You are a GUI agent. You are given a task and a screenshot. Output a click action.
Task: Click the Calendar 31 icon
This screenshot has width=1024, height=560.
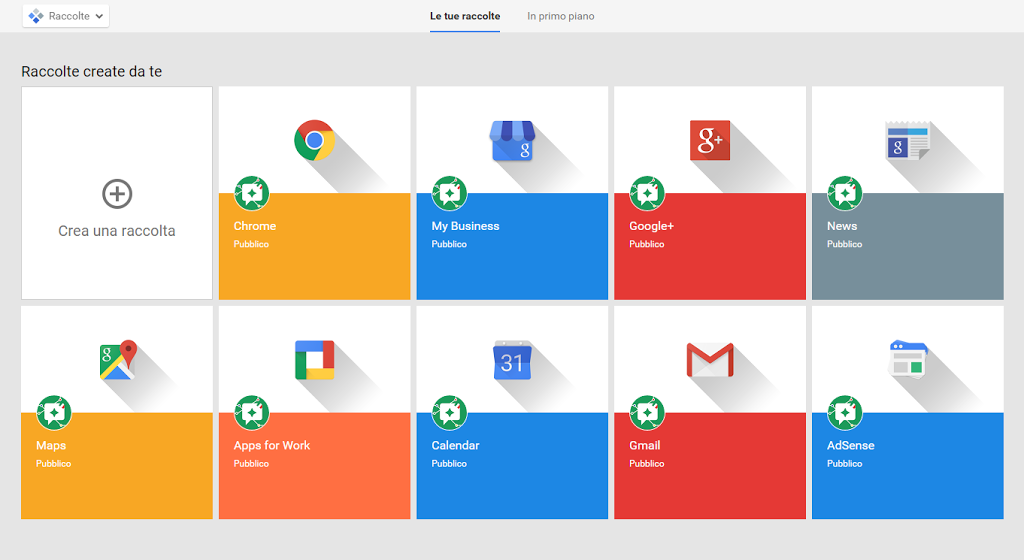tap(513, 360)
